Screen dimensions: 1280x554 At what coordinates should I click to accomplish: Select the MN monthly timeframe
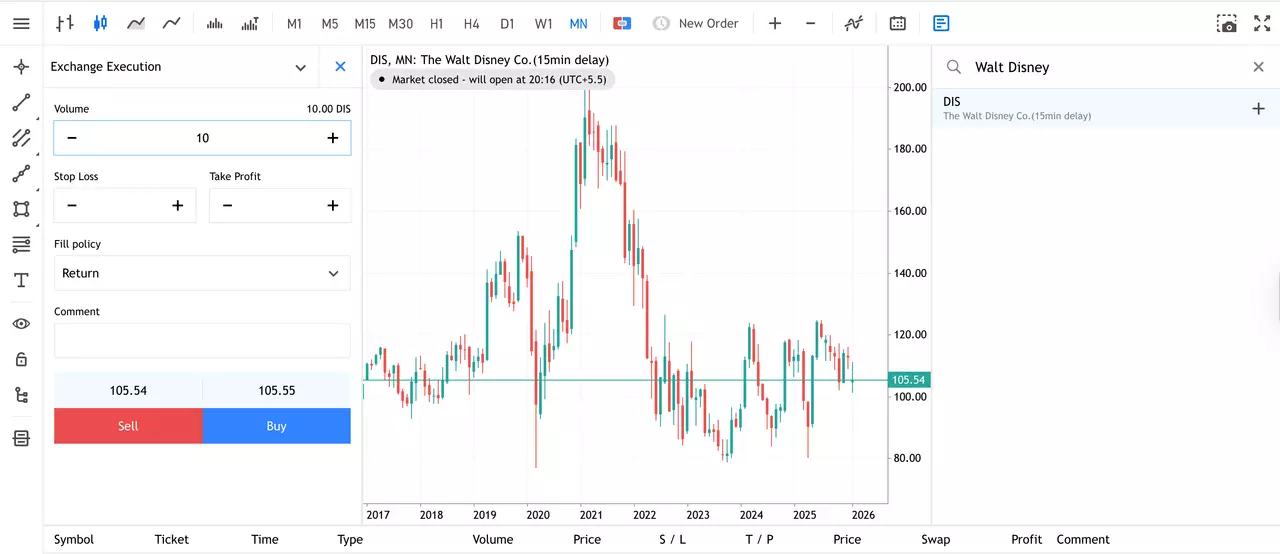point(578,23)
